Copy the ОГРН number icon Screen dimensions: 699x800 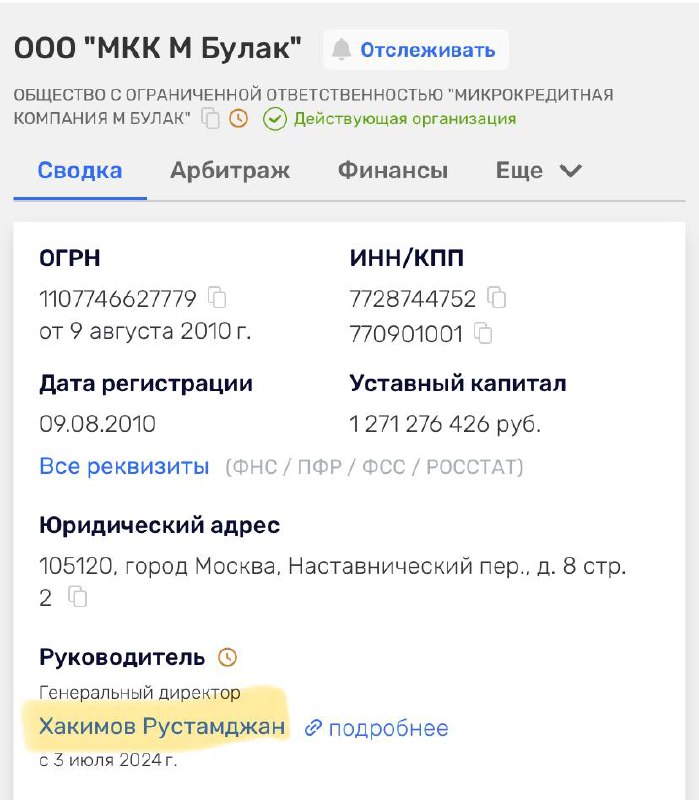[217, 297]
